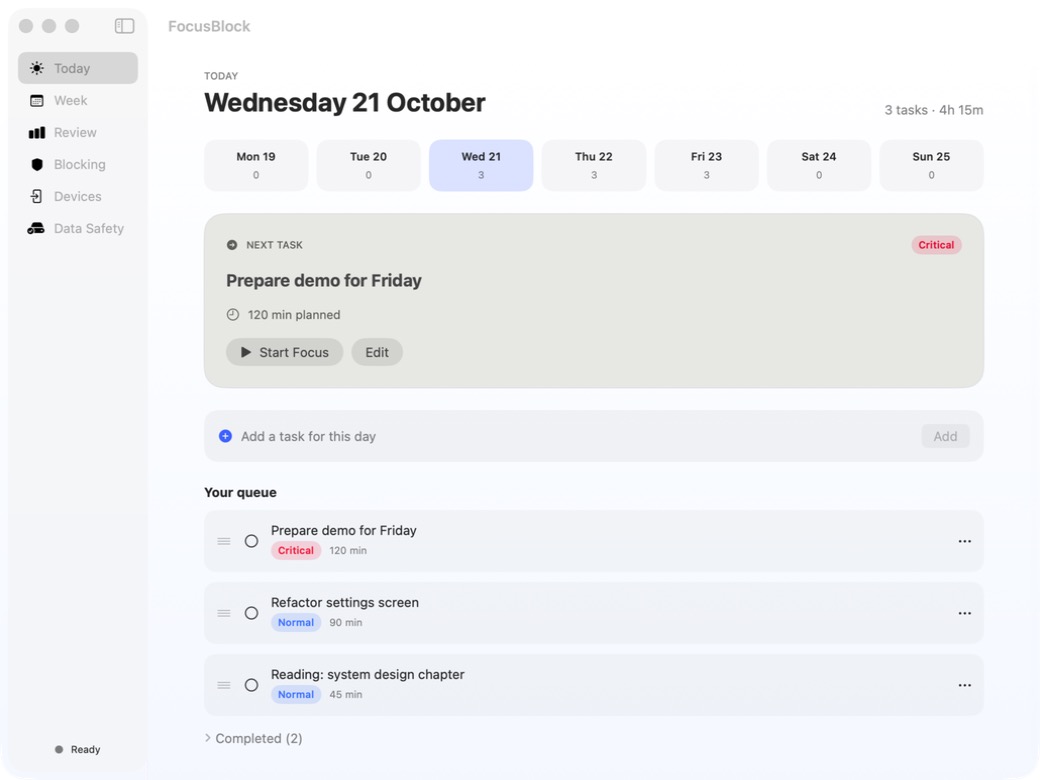Open the Review section in sidebar
This screenshot has width=1040, height=780.
tap(78, 133)
